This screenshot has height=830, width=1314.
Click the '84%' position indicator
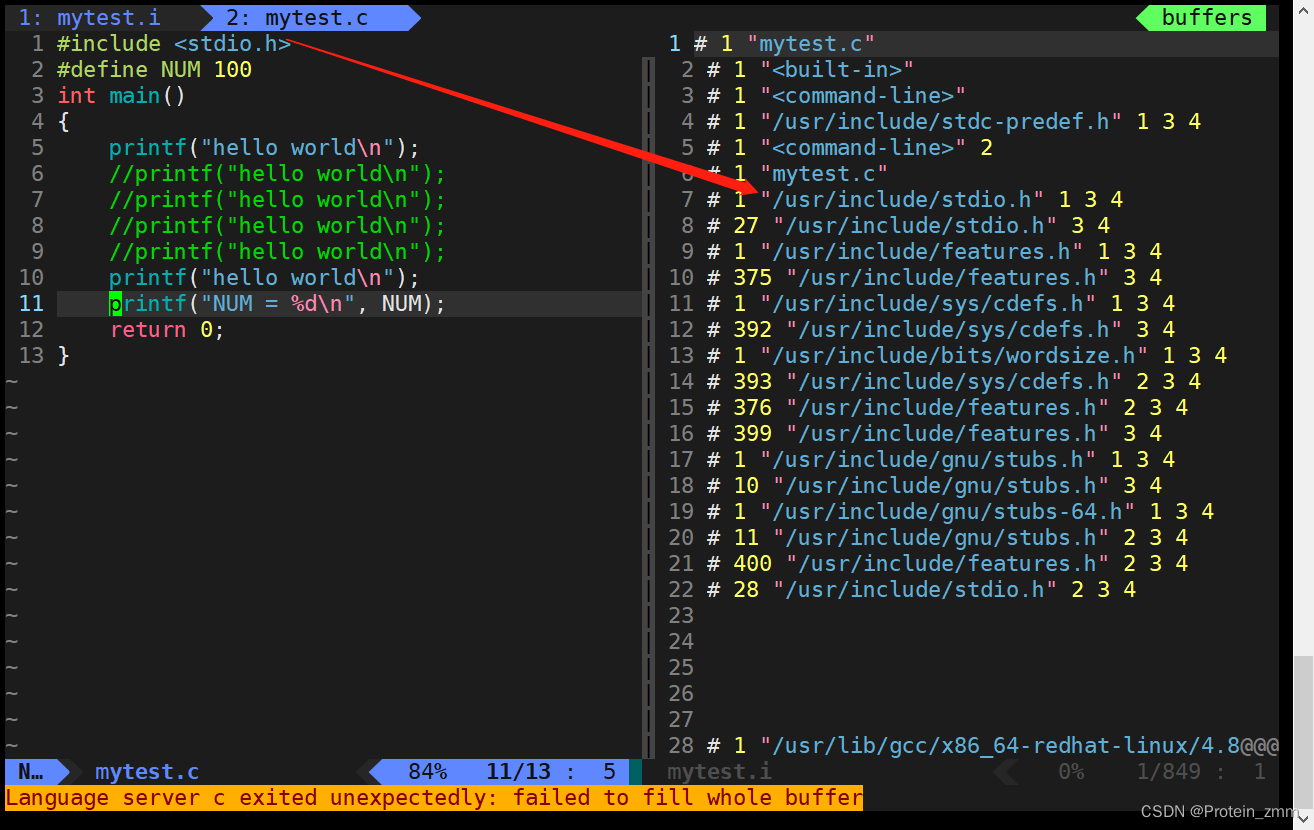(428, 772)
